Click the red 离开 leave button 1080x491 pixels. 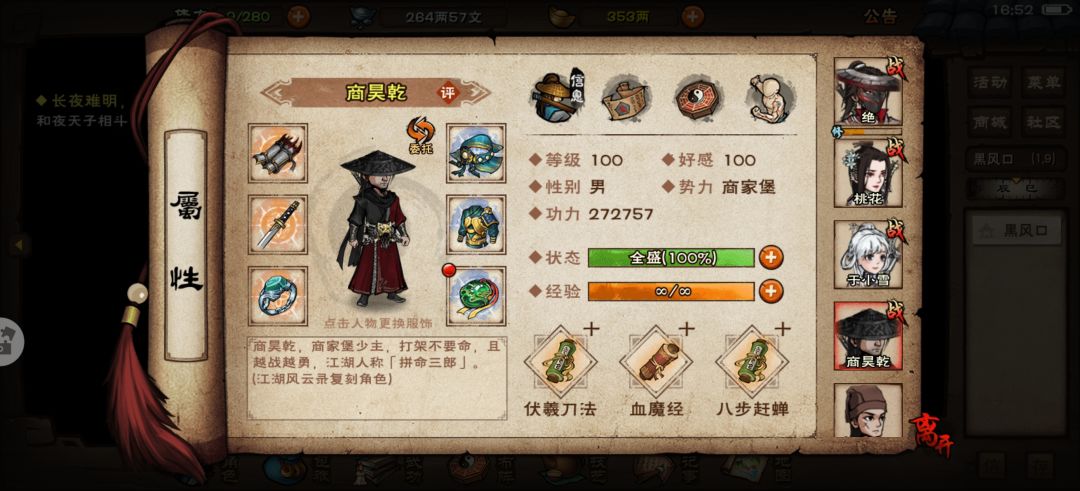933,435
